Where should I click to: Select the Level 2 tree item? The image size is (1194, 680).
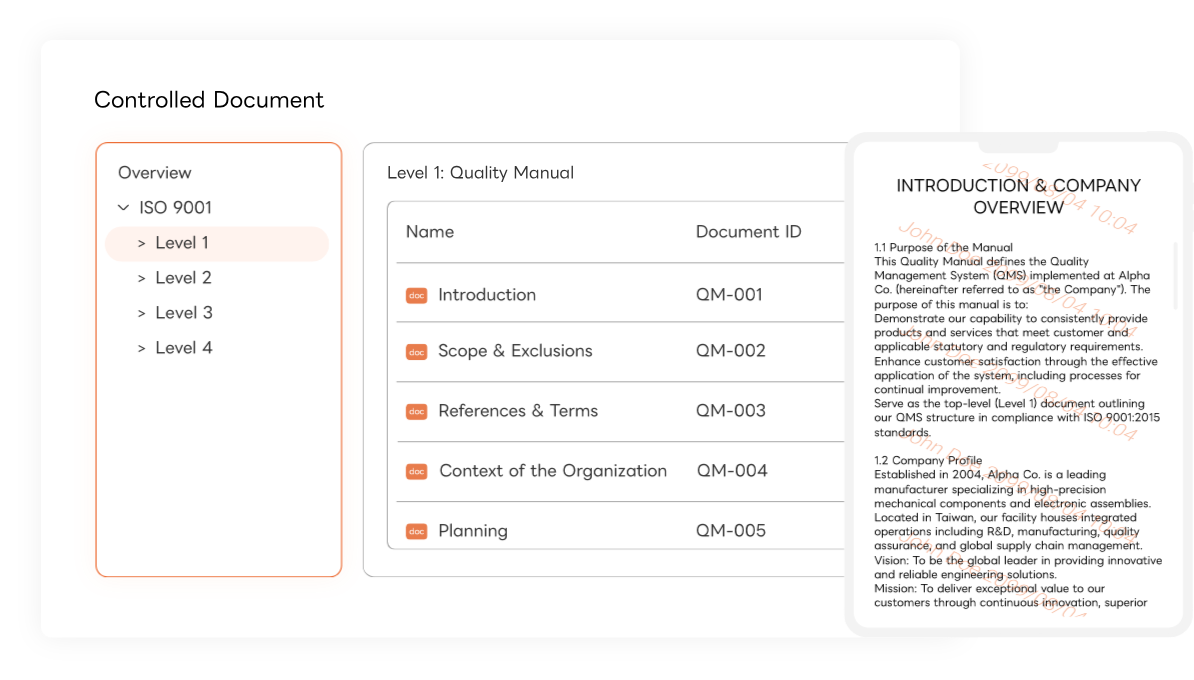[x=184, y=278]
